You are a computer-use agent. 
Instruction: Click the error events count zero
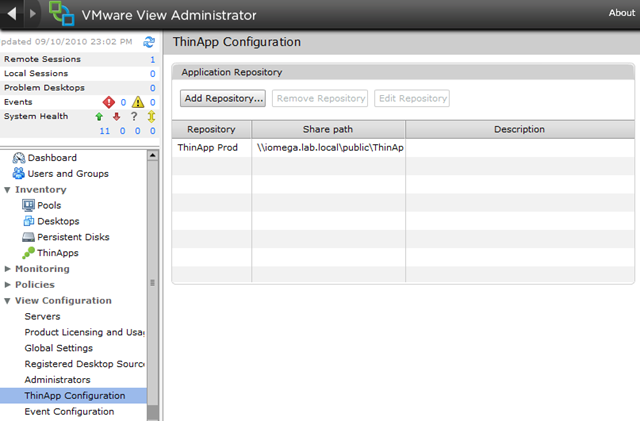[123, 102]
